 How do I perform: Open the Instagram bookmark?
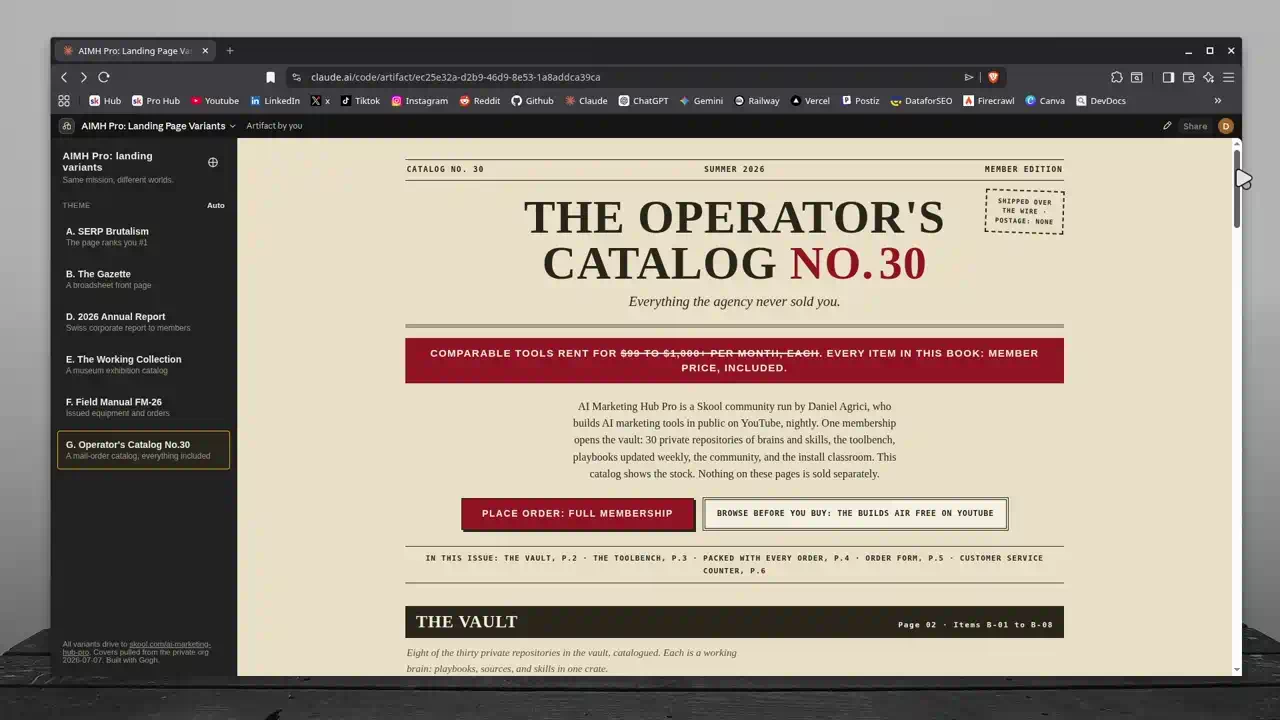419,101
